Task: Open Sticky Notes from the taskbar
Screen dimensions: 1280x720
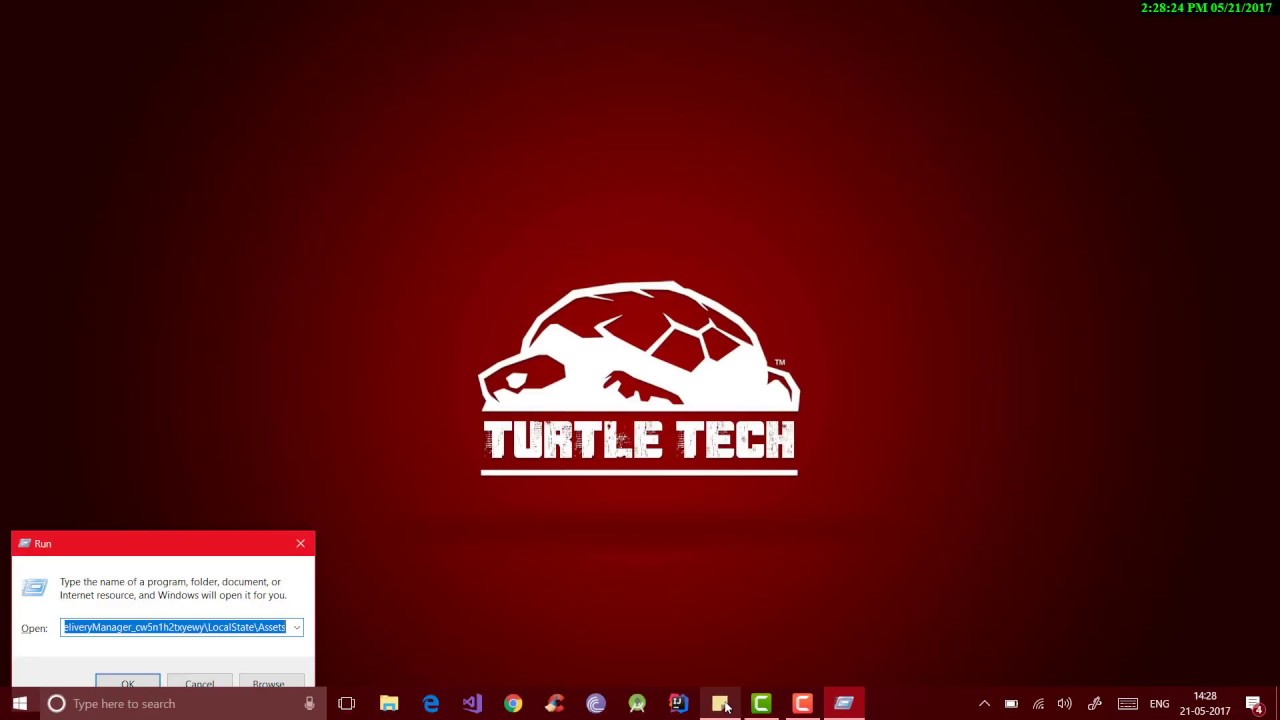Action: [x=720, y=704]
